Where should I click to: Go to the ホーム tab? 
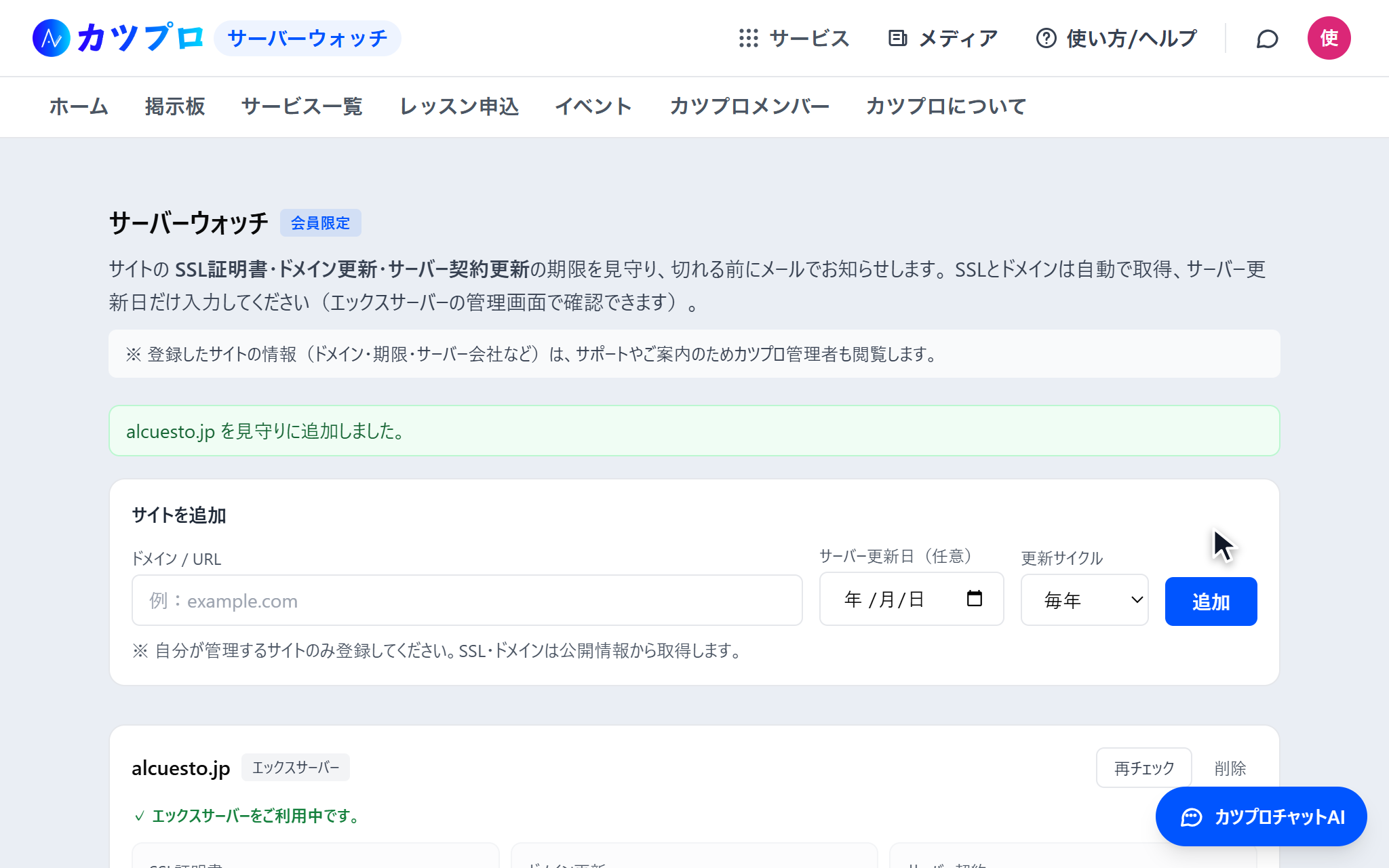click(79, 106)
